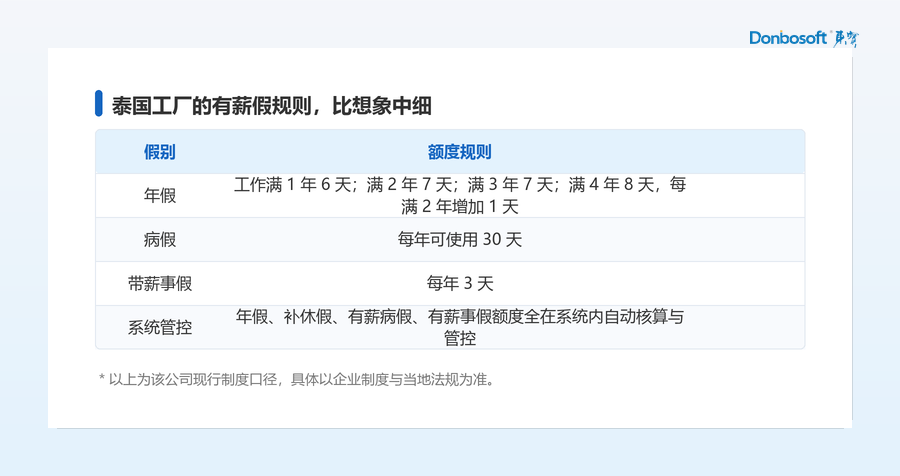Click the Donbosoft logo
This screenshot has height=476, width=900.
(804, 38)
